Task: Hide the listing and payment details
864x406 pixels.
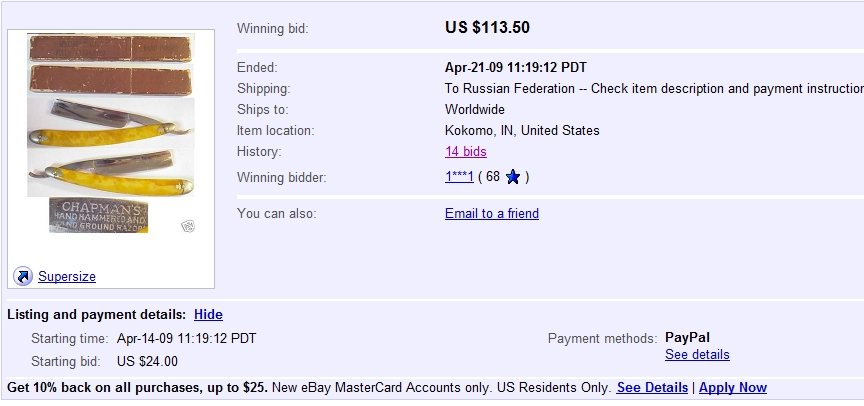Action: click(208, 314)
